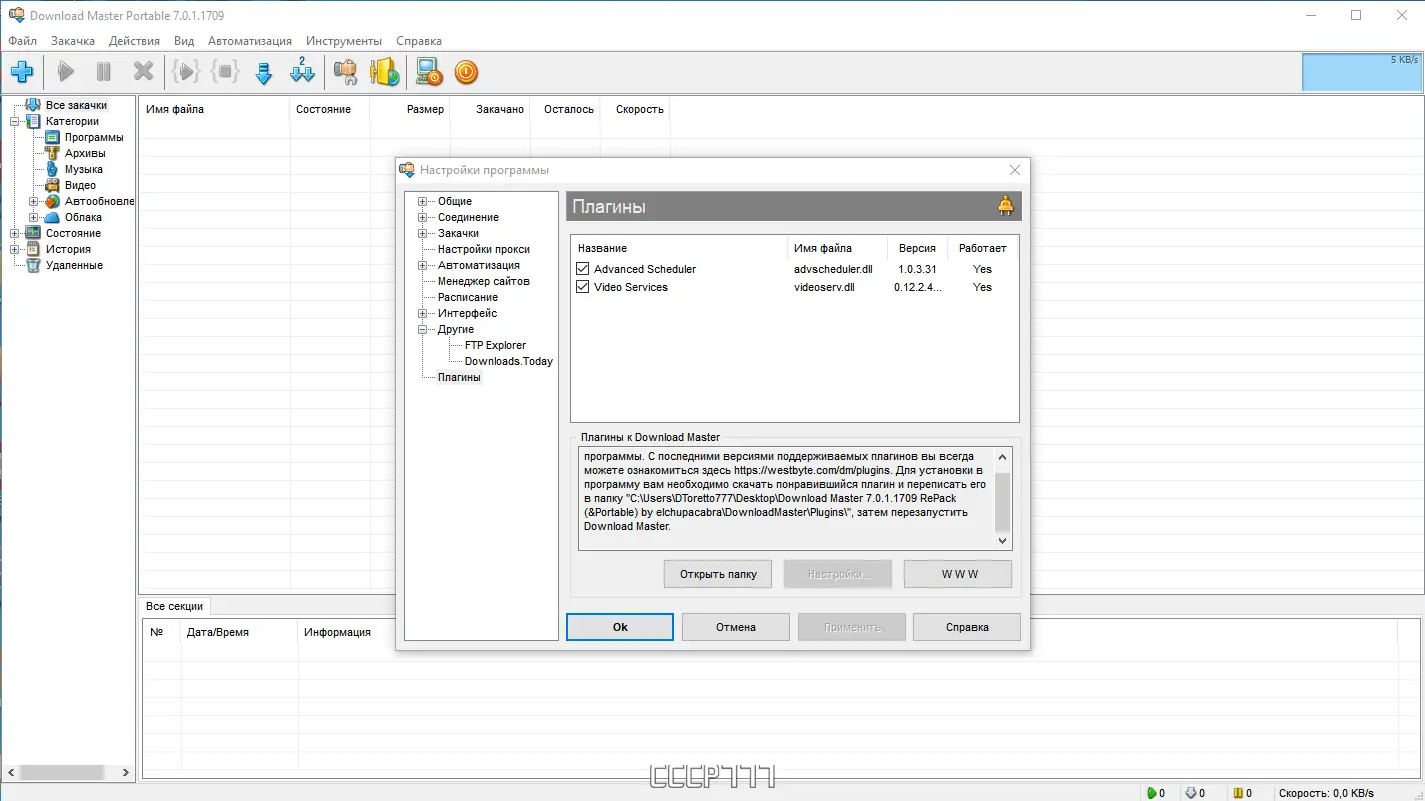Click the double blue arrows icon marked 2

pyautogui.click(x=302, y=71)
